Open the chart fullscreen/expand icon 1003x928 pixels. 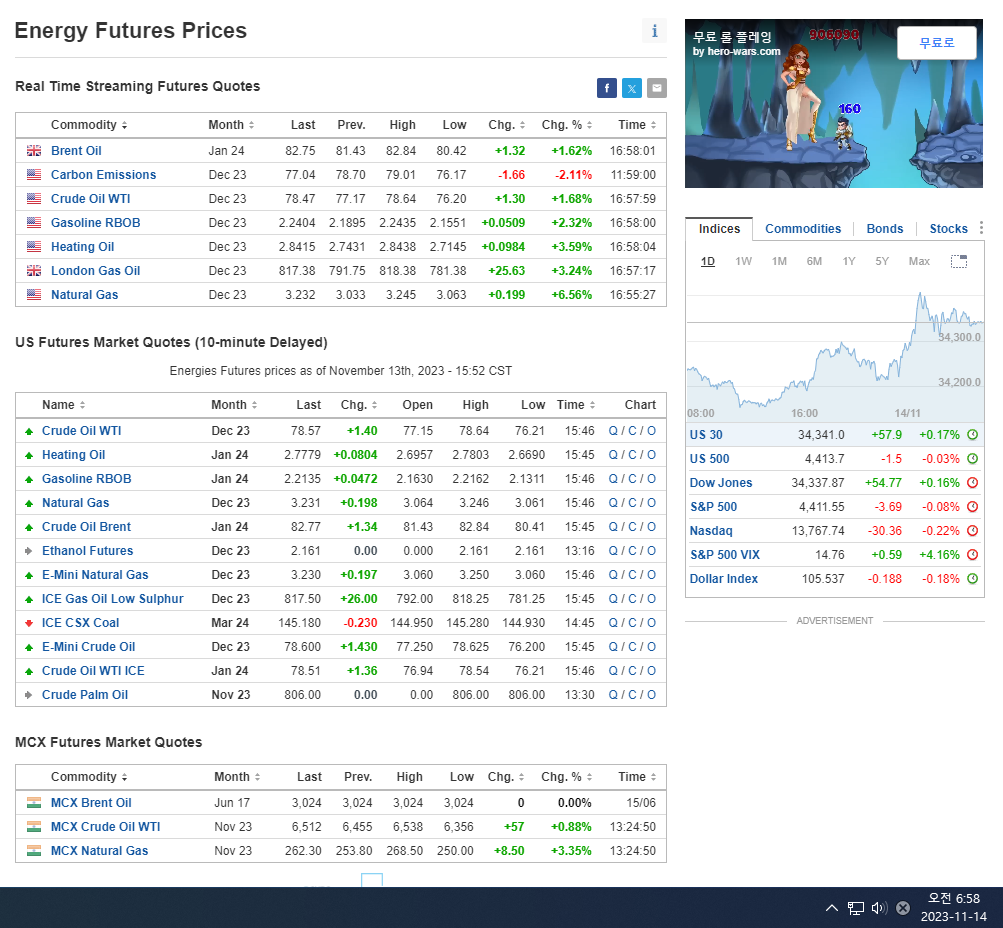(959, 261)
